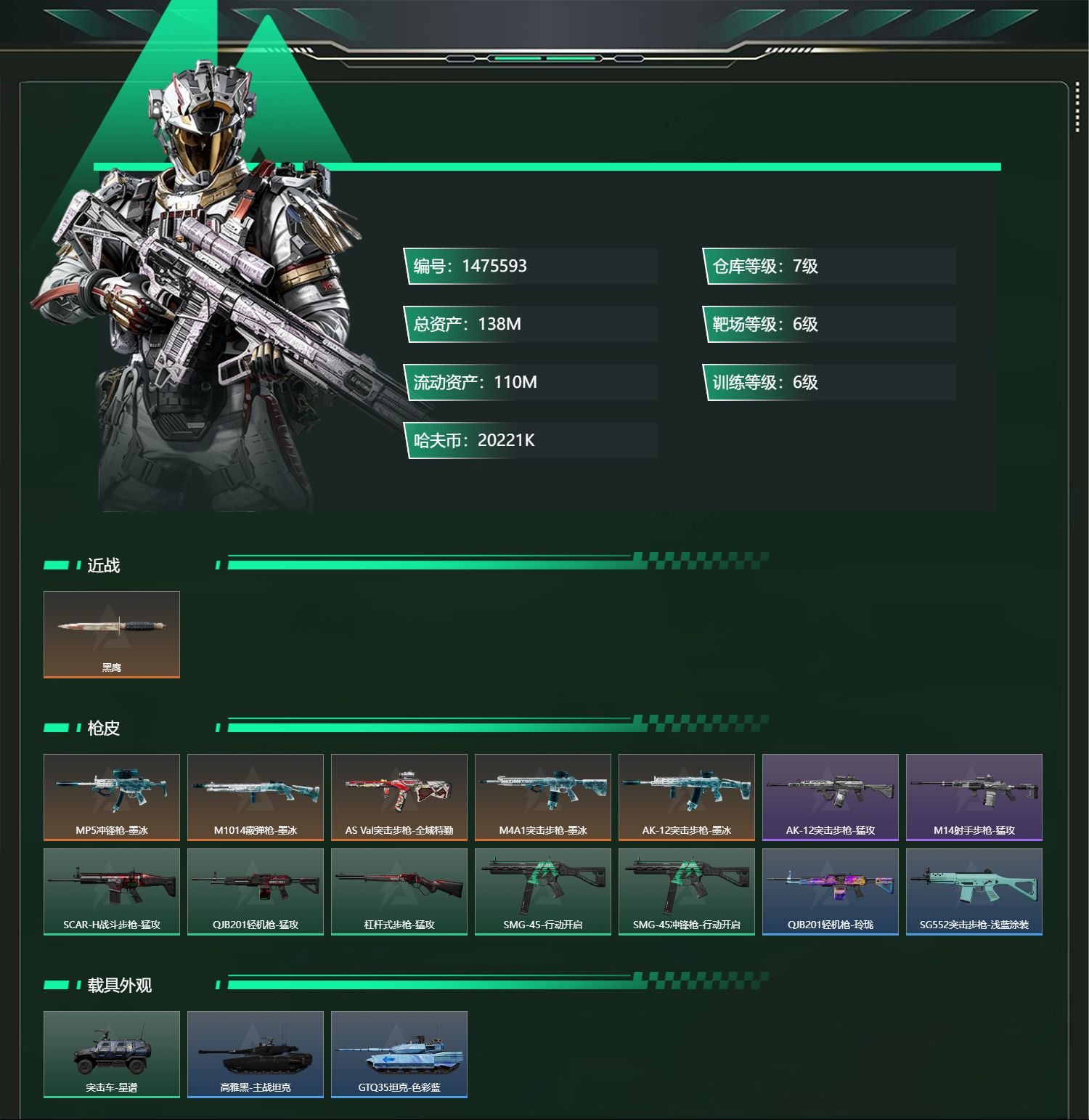
Task: Select the 突击车-星谱 vehicle skin
Action: [x=112, y=1055]
